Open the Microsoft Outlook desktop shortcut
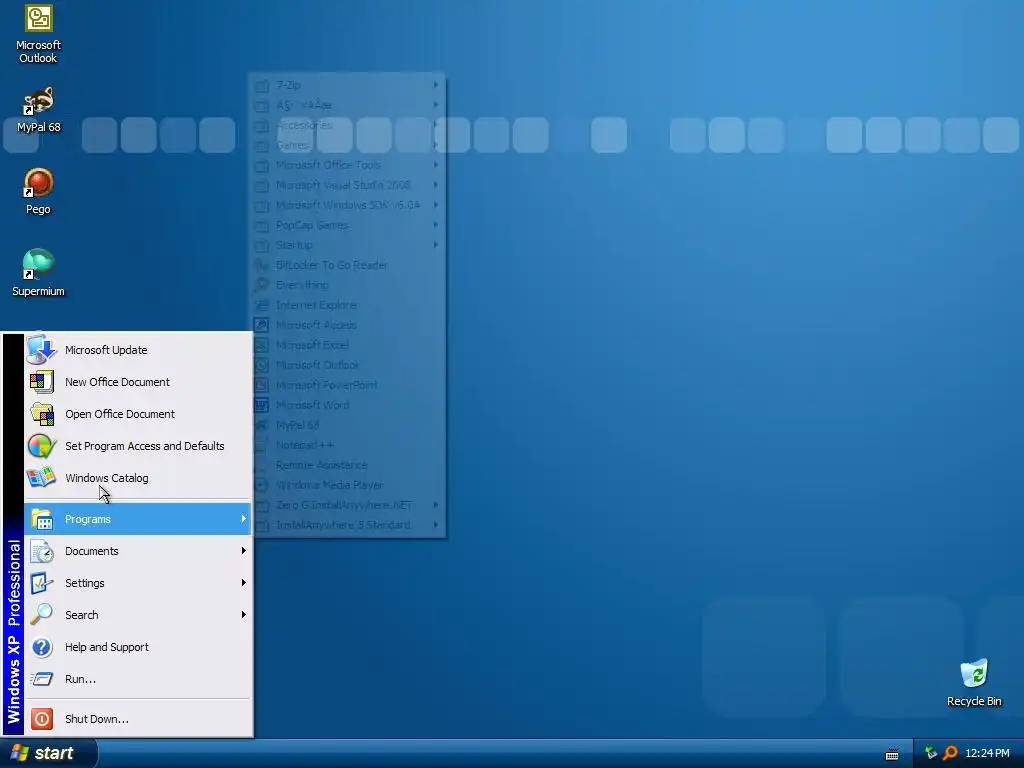Image resolution: width=1024 pixels, height=768 pixels. pos(38,34)
